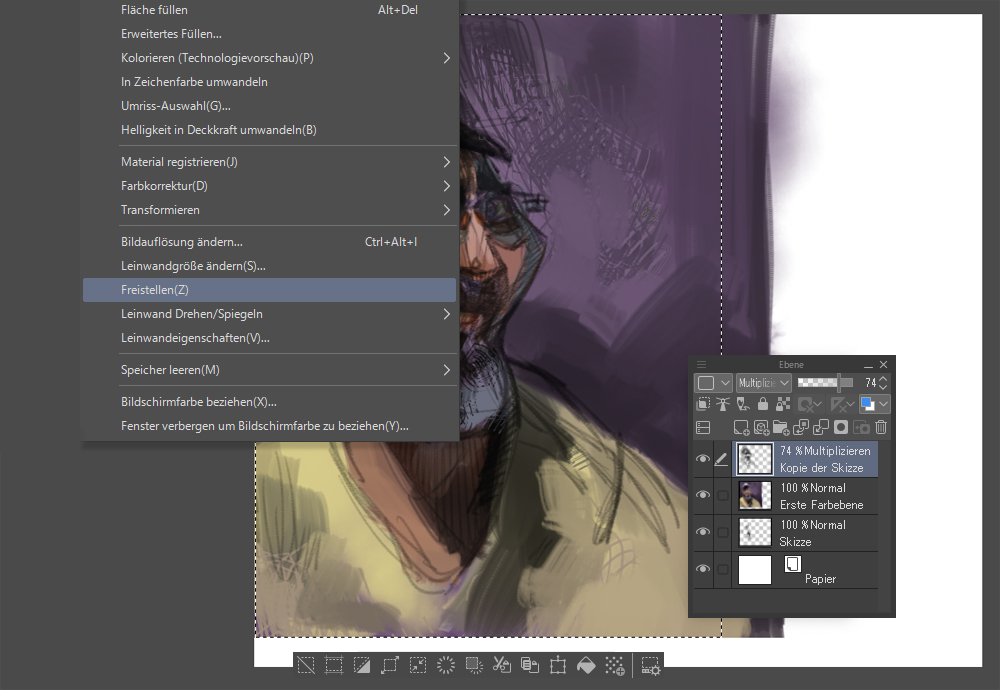Toggle the lock layer icon
The width and height of the screenshot is (1000, 690).
(762, 404)
